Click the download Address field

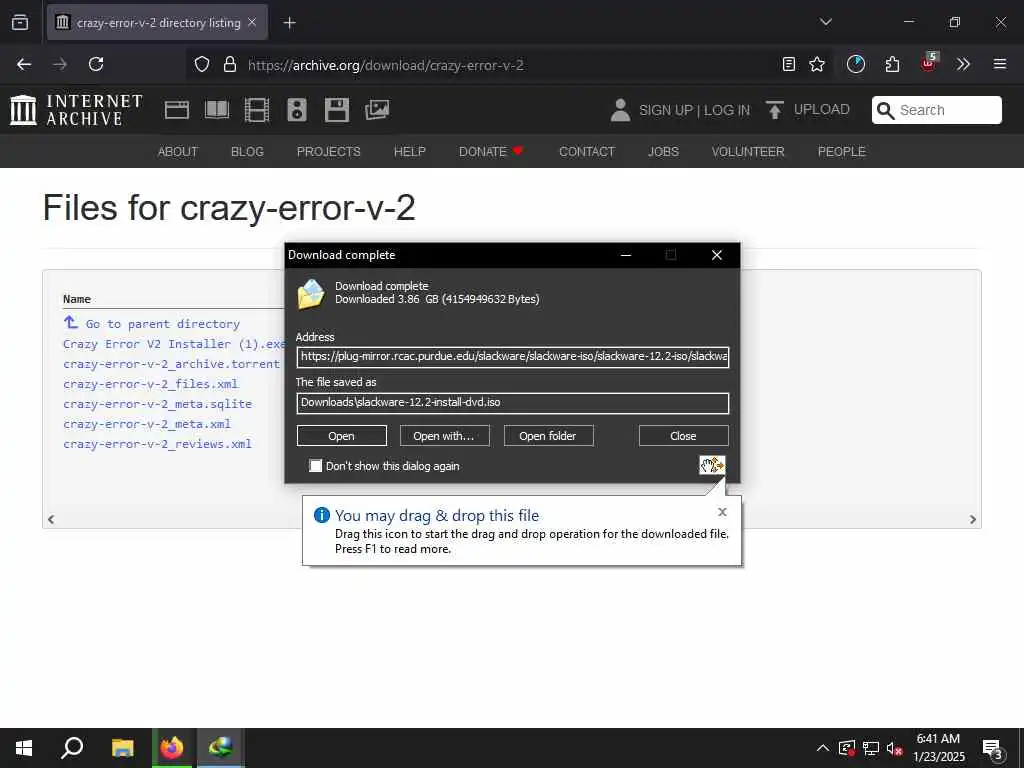coord(513,357)
